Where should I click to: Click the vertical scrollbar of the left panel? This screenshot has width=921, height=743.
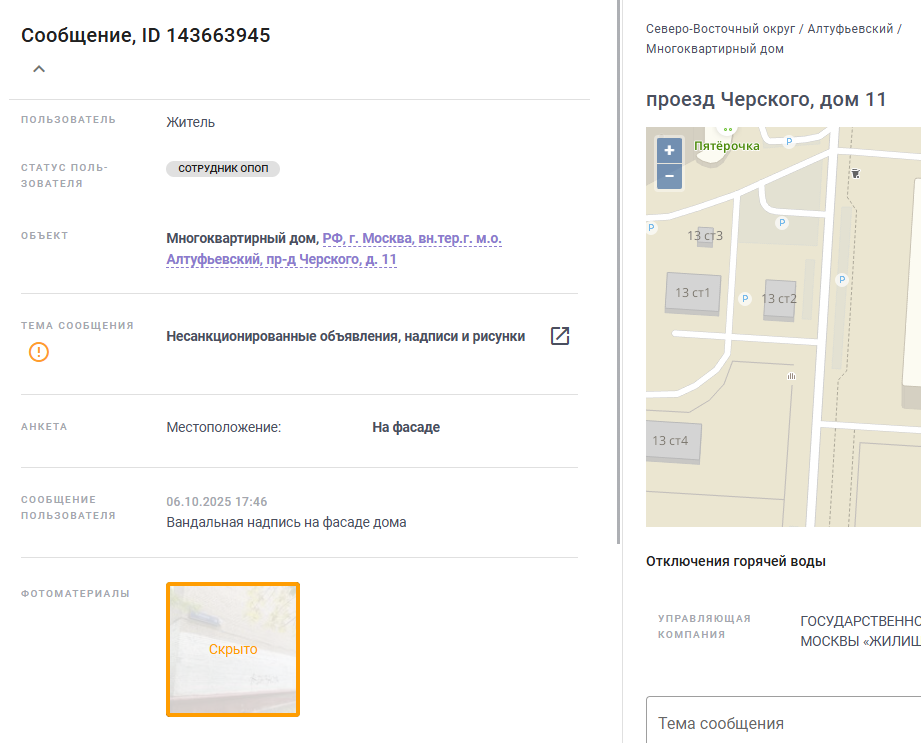(619, 271)
